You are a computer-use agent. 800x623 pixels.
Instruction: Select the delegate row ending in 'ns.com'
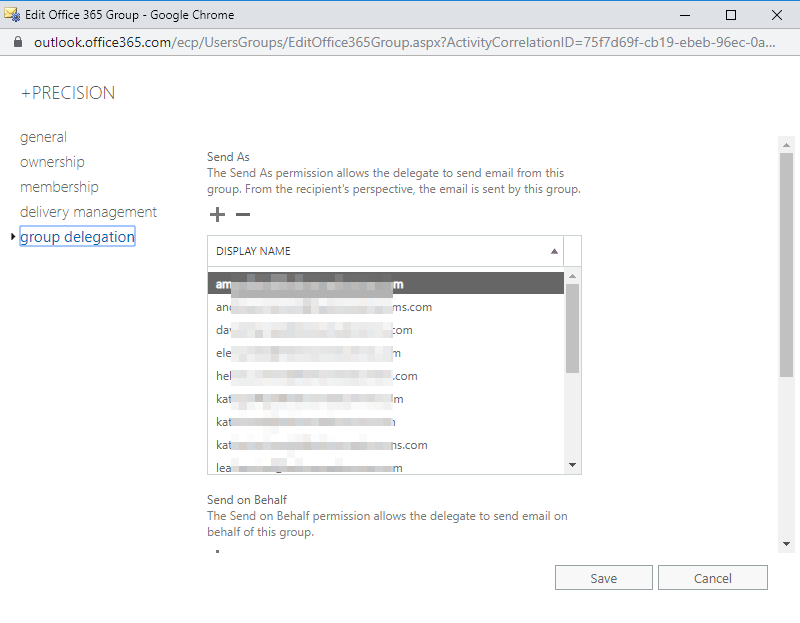click(386, 444)
